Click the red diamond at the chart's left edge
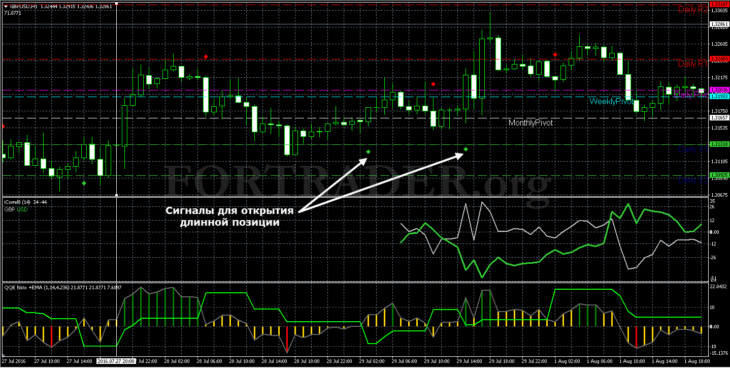This screenshot has width=730, height=368. click(x=3, y=127)
